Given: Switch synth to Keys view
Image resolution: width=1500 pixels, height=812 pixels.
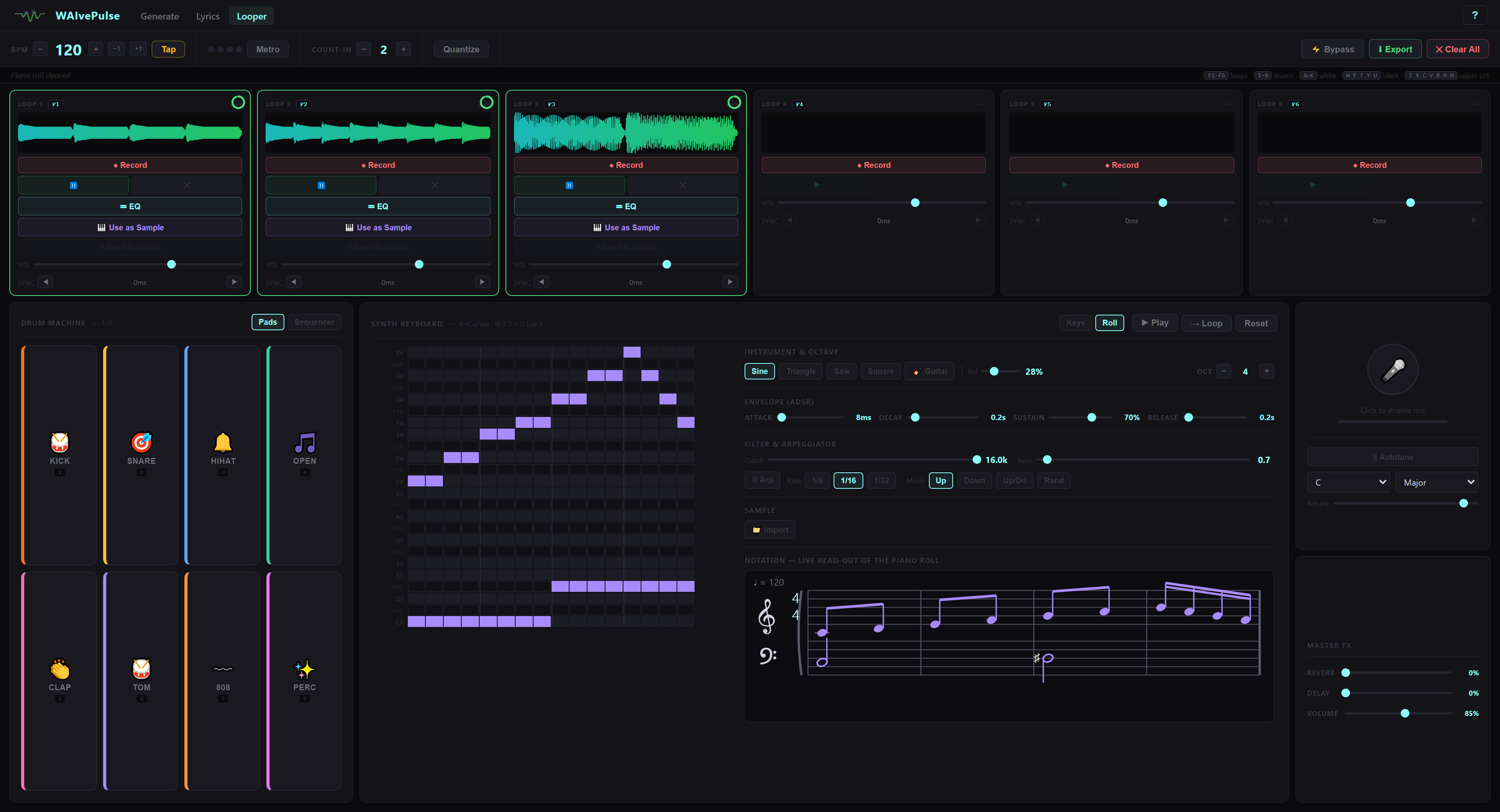Looking at the screenshot, I should [1075, 322].
